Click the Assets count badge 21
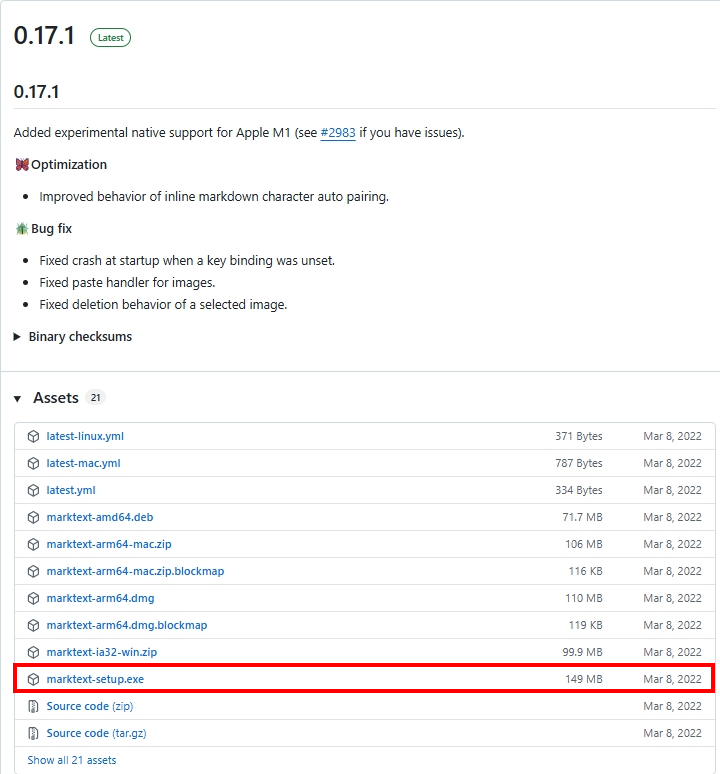720x774 pixels. [x=96, y=398]
